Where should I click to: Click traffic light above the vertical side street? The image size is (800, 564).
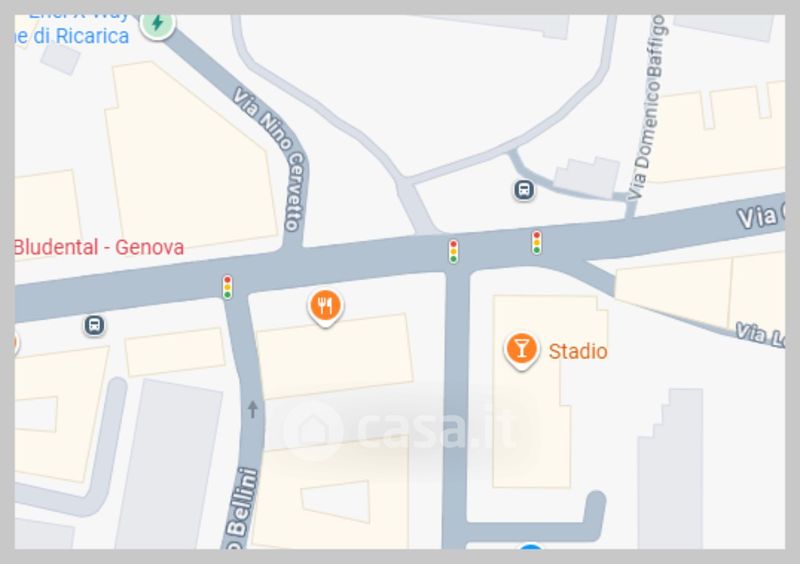coord(454,252)
